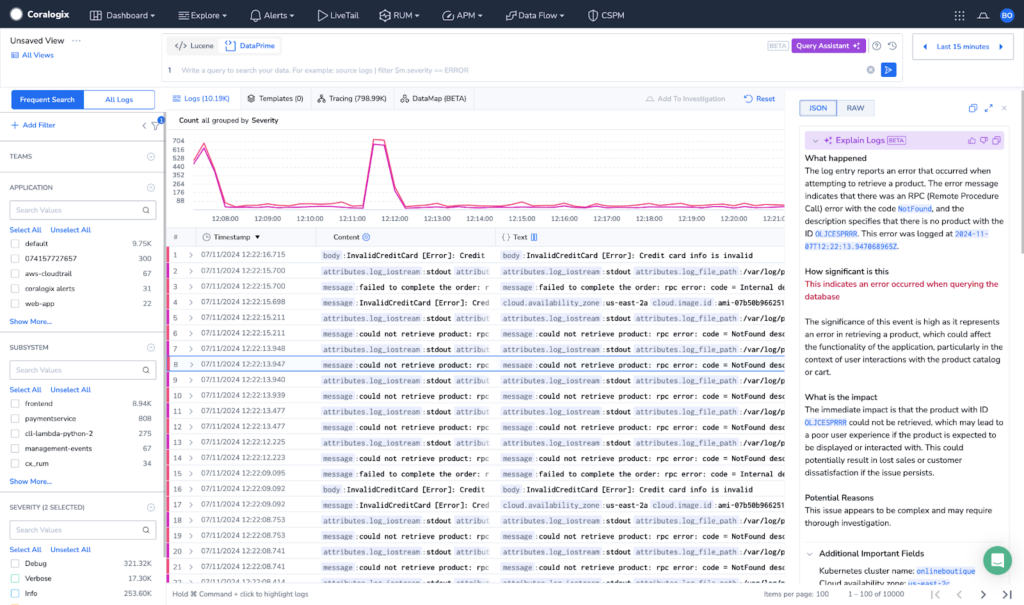Check the Debug severity checkbox
The width and height of the screenshot is (1024, 605).
(15, 563)
